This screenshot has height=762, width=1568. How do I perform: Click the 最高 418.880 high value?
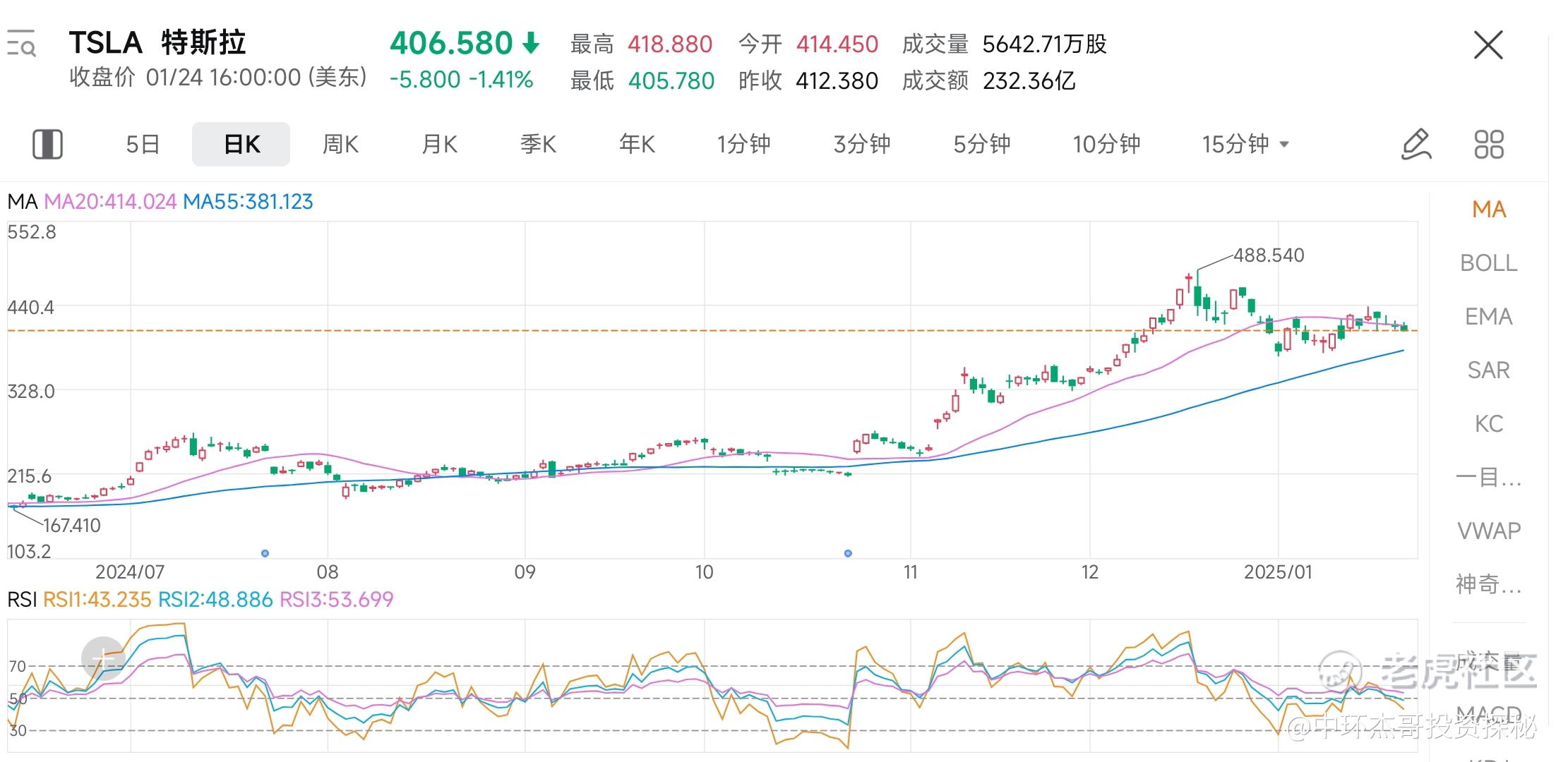(x=641, y=44)
